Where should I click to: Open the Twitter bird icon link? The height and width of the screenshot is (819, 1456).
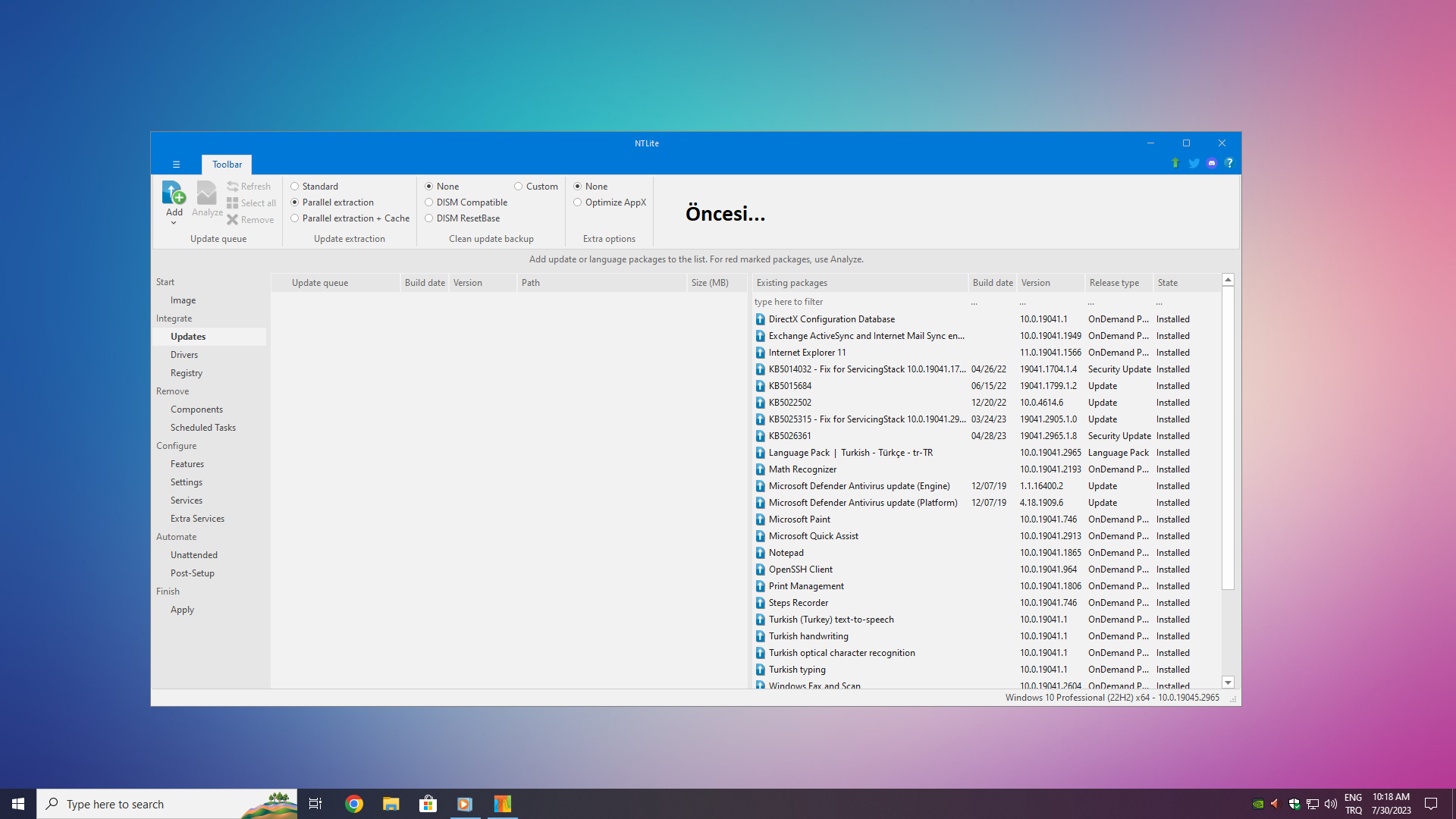(x=1194, y=163)
